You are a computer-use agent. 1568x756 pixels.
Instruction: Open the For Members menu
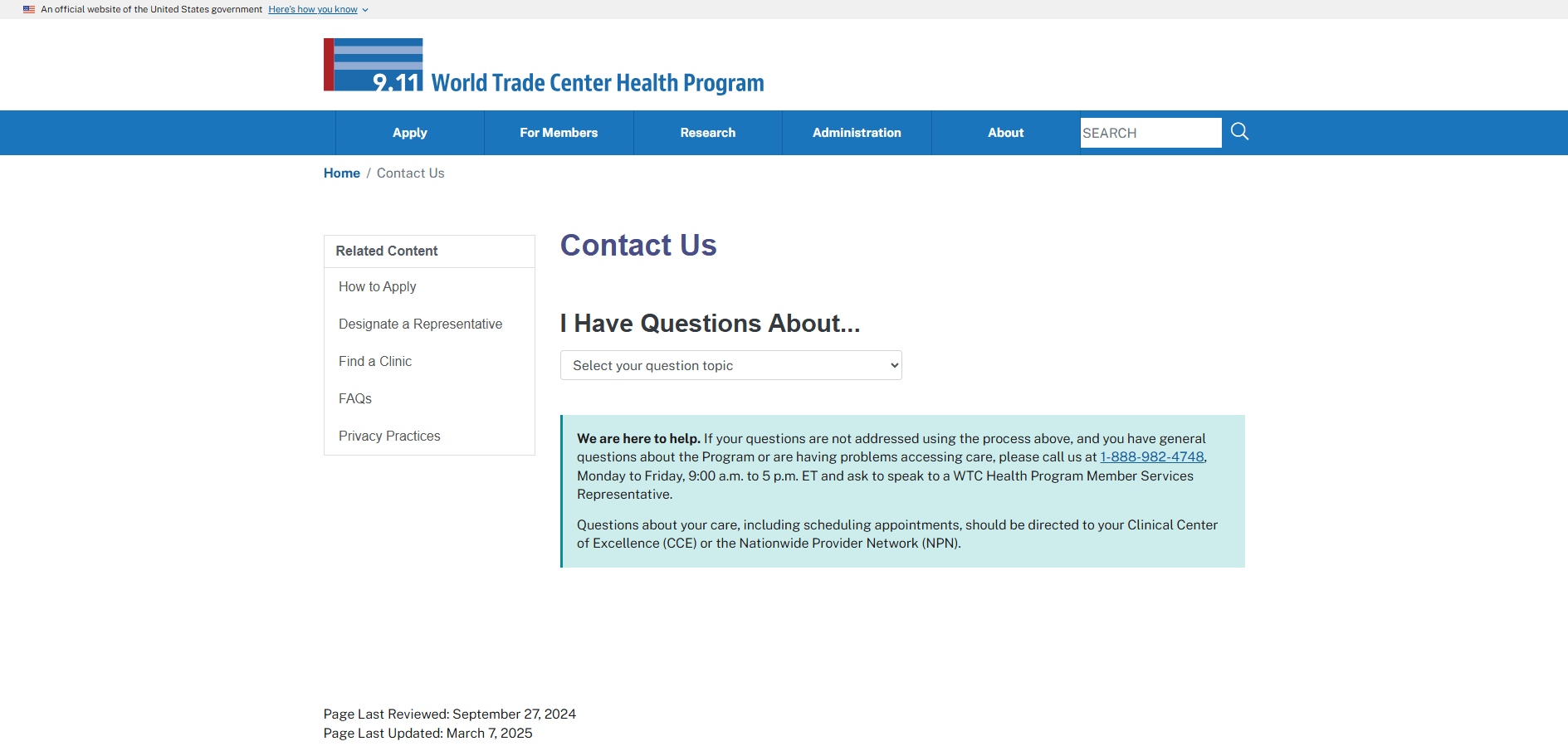click(559, 133)
